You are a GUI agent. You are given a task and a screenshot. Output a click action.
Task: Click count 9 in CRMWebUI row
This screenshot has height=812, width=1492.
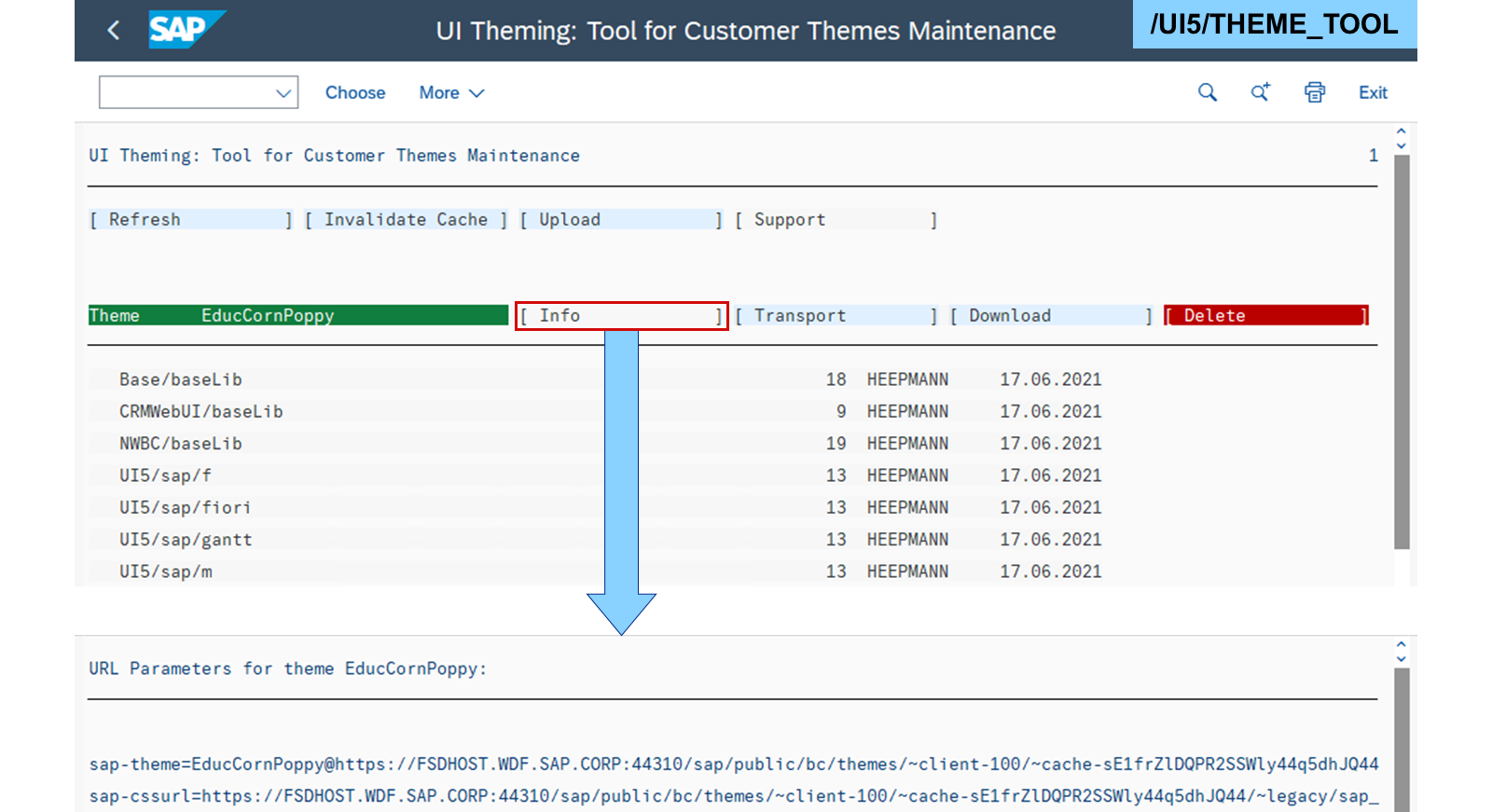click(x=841, y=412)
